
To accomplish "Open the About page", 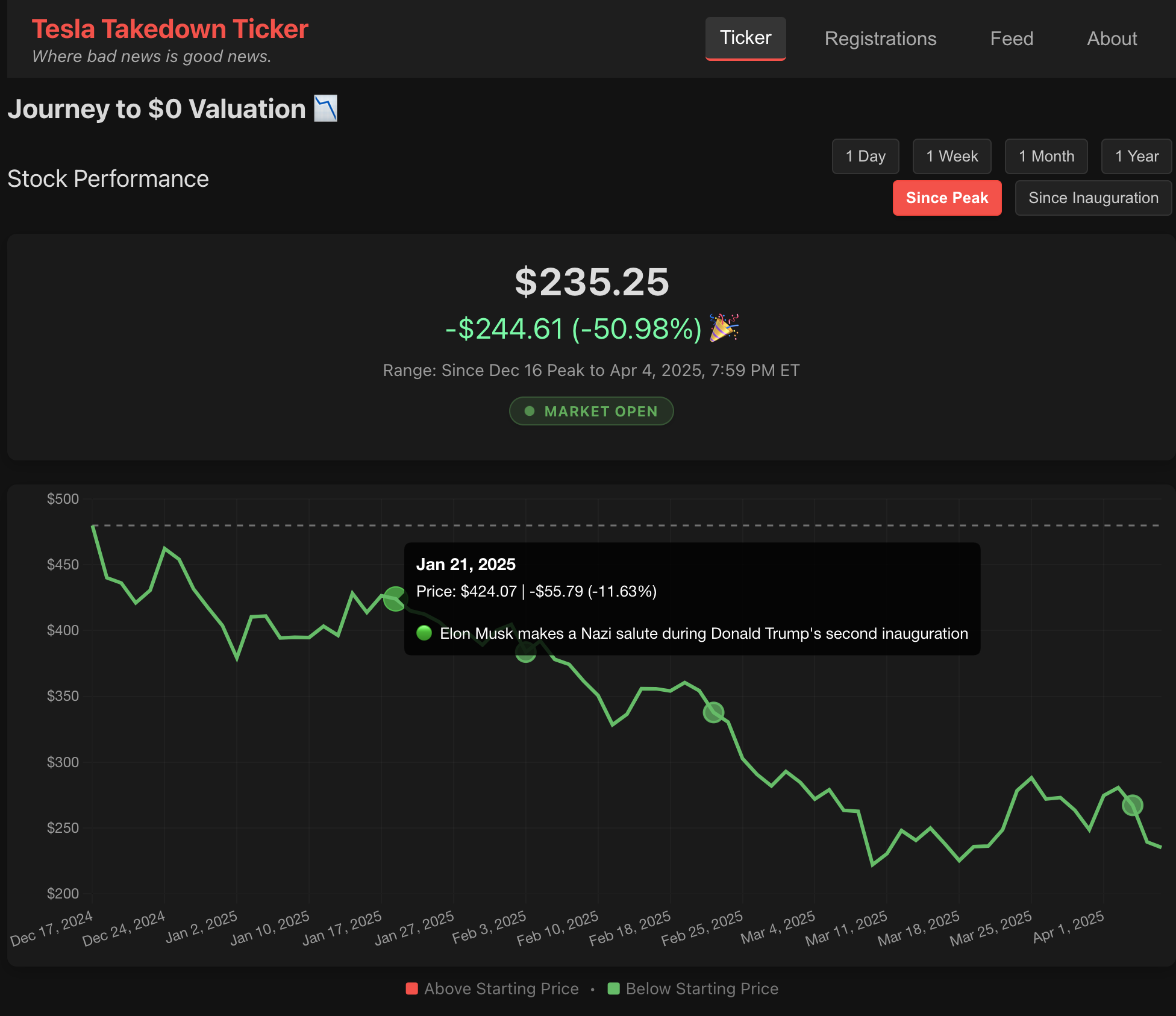I will tap(1112, 39).
